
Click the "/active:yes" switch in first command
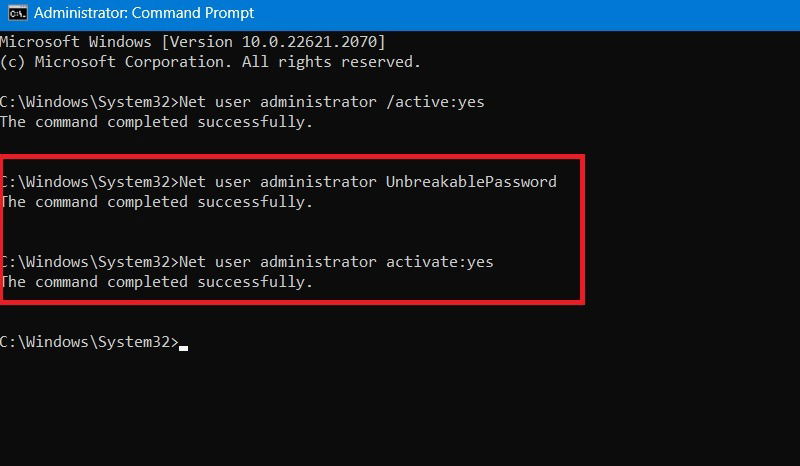[x=435, y=102]
